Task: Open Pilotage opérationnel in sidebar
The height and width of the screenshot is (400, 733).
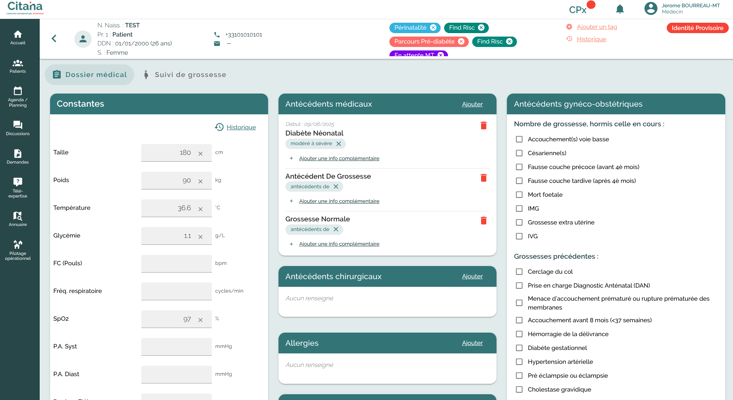Action: (x=18, y=250)
